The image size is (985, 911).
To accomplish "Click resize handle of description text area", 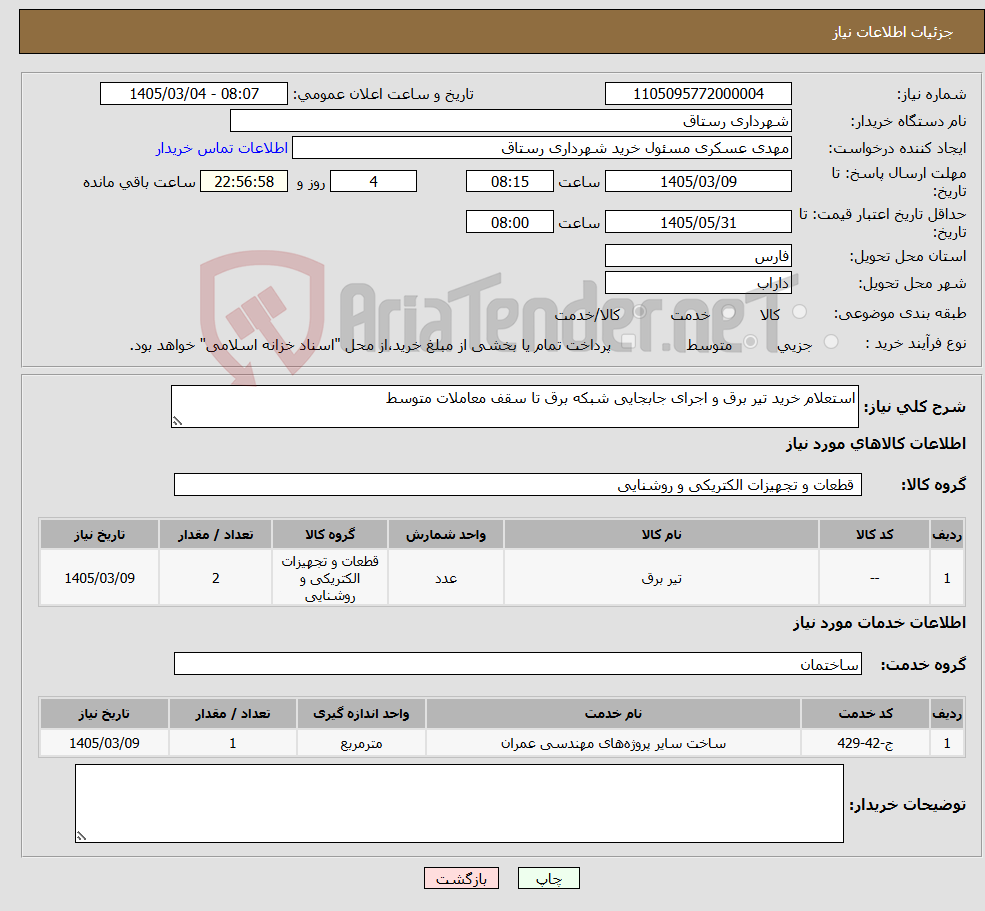I will coord(177,421).
